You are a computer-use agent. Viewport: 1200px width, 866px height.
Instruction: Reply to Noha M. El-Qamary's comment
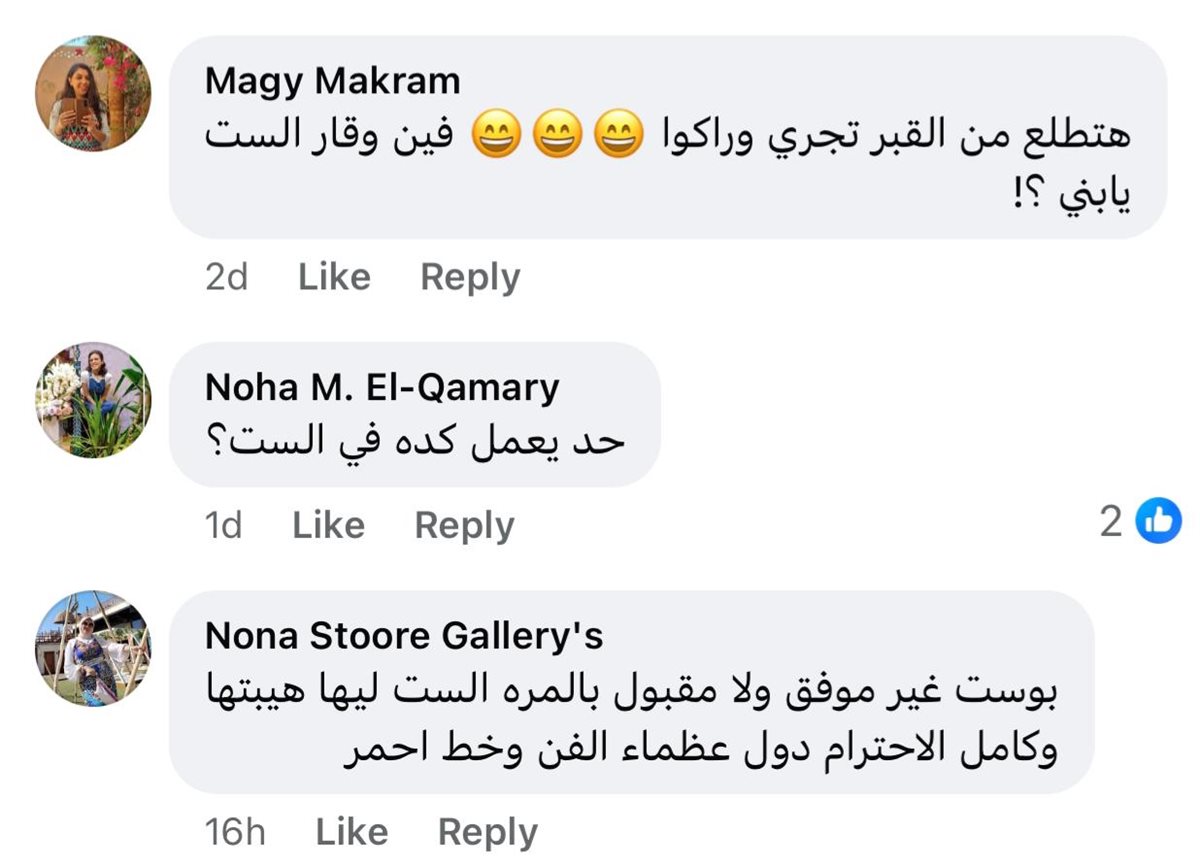pos(464,525)
